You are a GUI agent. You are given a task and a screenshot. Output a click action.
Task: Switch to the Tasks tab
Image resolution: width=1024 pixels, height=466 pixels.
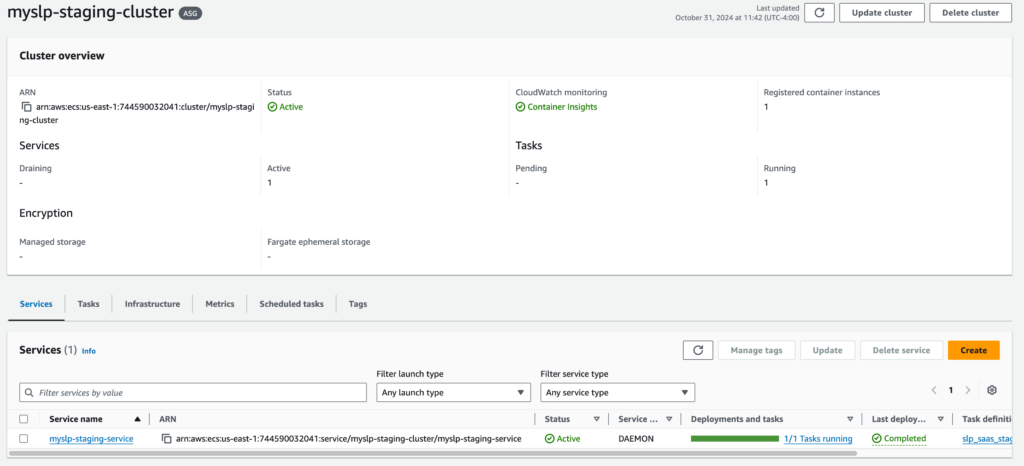(88, 304)
